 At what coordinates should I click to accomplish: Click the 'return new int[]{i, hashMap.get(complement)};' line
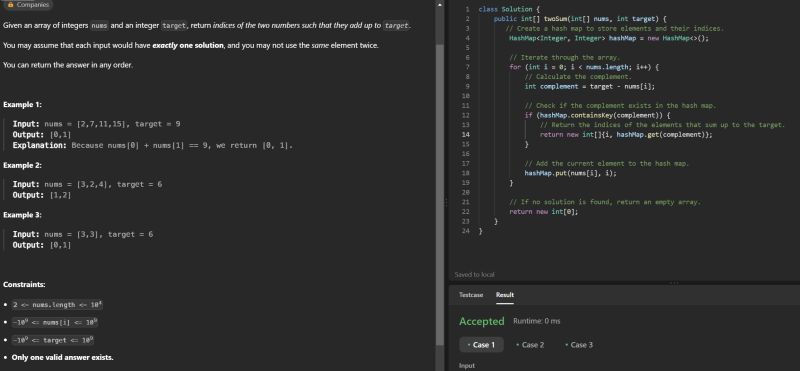click(x=626, y=135)
